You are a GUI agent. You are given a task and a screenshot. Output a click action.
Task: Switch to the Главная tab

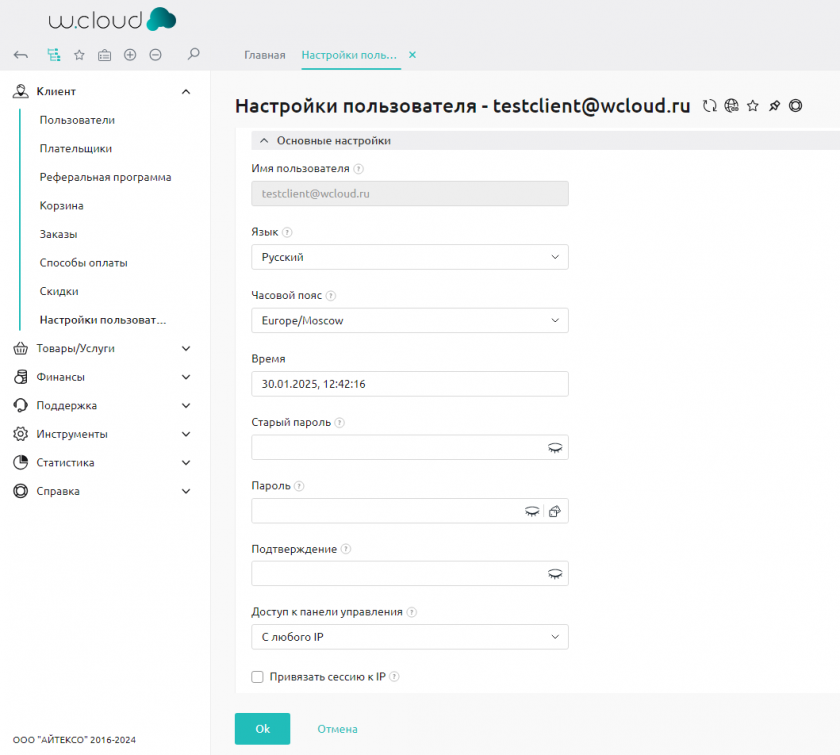click(265, 55)
